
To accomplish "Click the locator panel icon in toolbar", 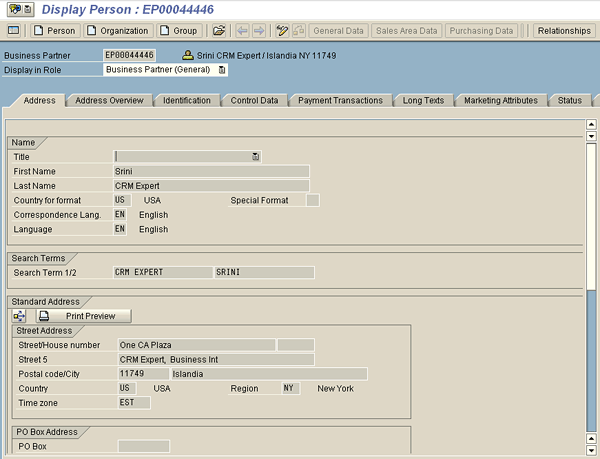I will (14, 31).
